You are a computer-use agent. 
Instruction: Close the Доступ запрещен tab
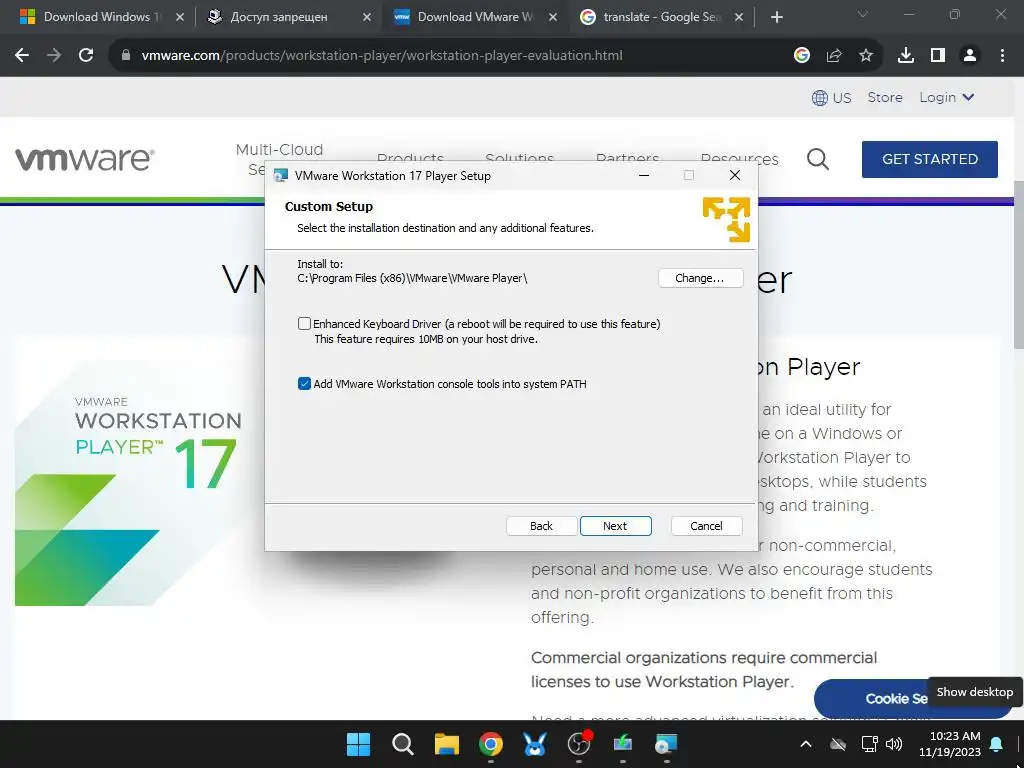[366, 17]
